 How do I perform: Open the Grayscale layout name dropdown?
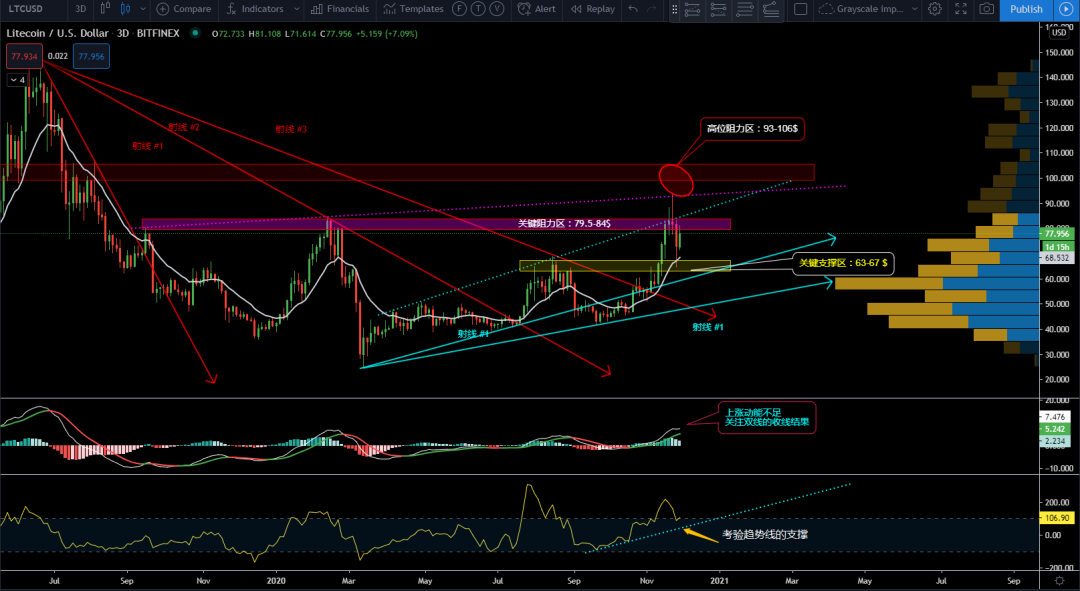(x=866, y=9)
